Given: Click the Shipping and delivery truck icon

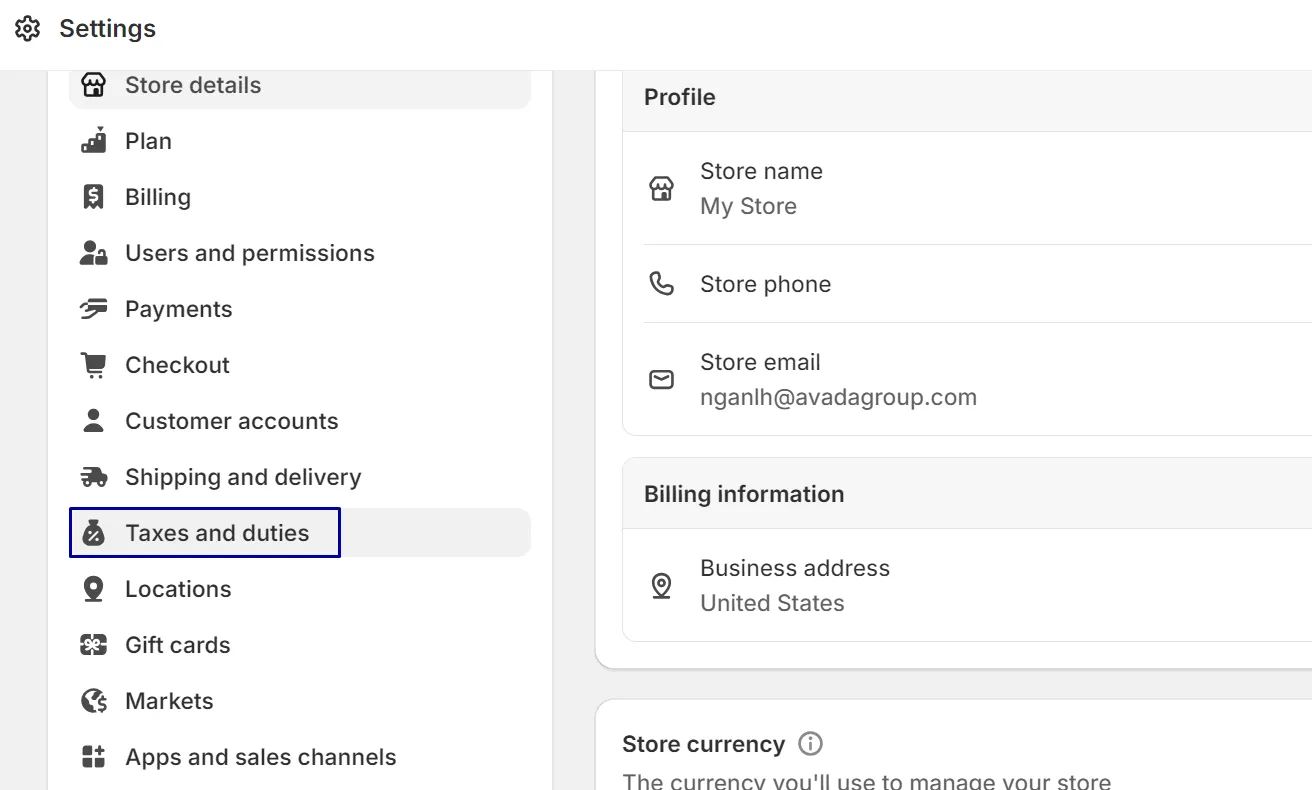Looking at the screenshot, I should click(x=93, y=477).
